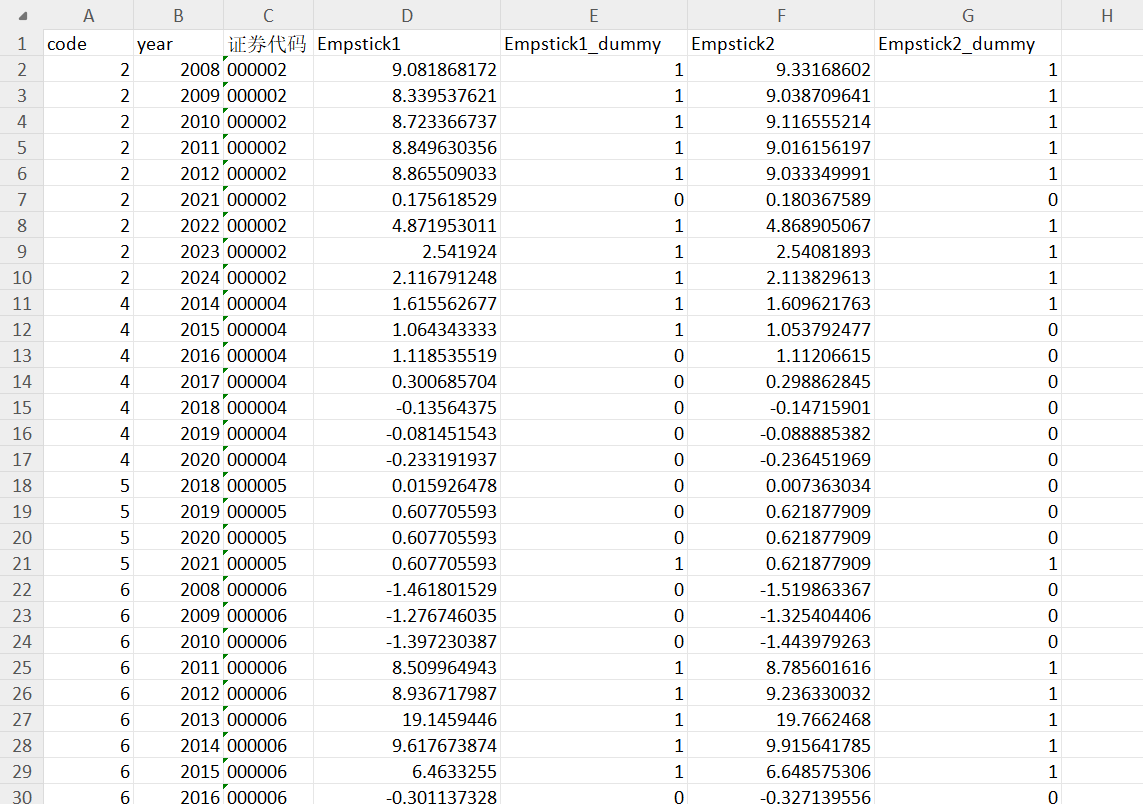The image size is (1143, 804).
Task: Select cell with value -1.461801529
Action: (407, 590)
